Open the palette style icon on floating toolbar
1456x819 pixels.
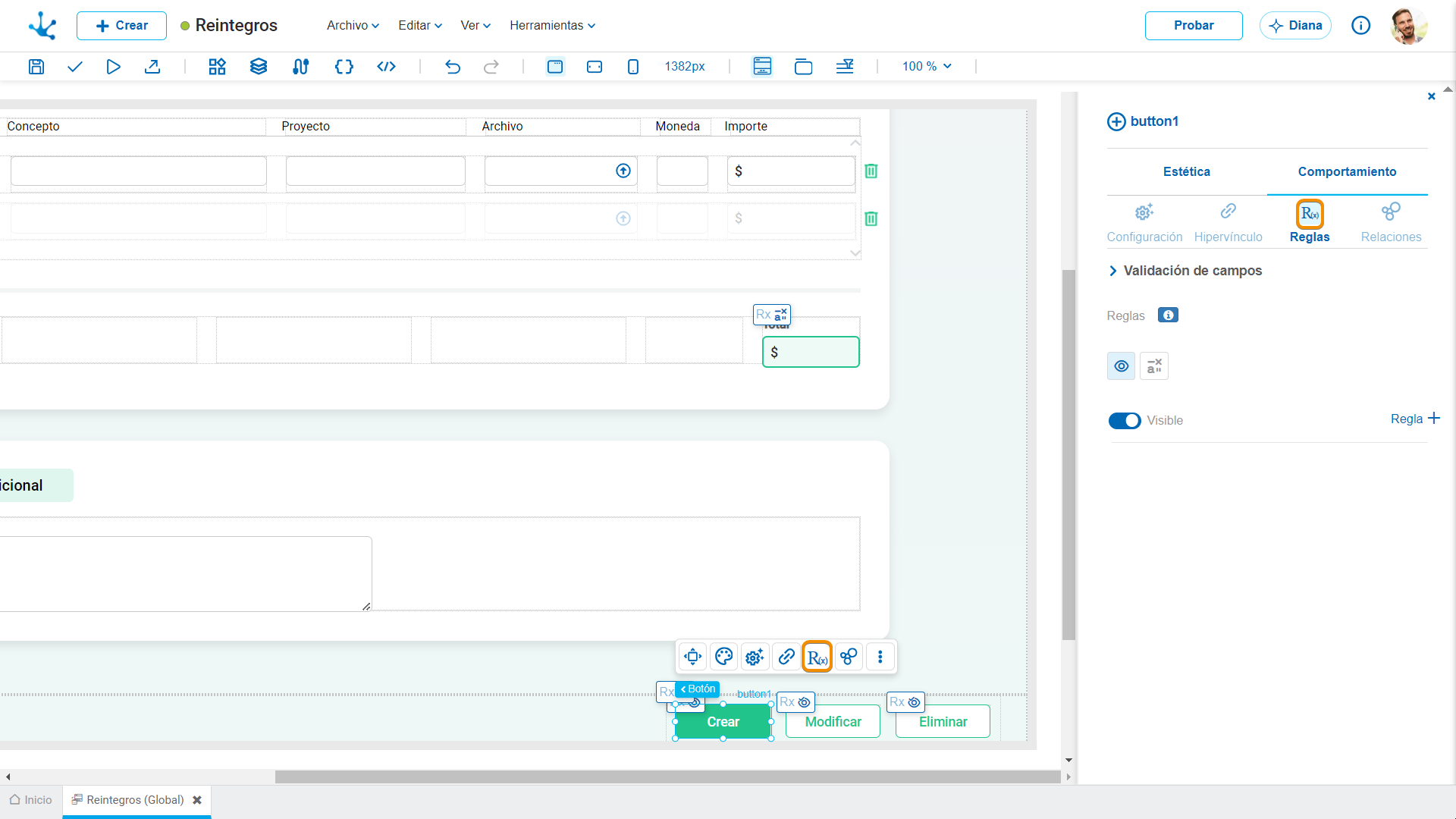click(x=724, y=657)
